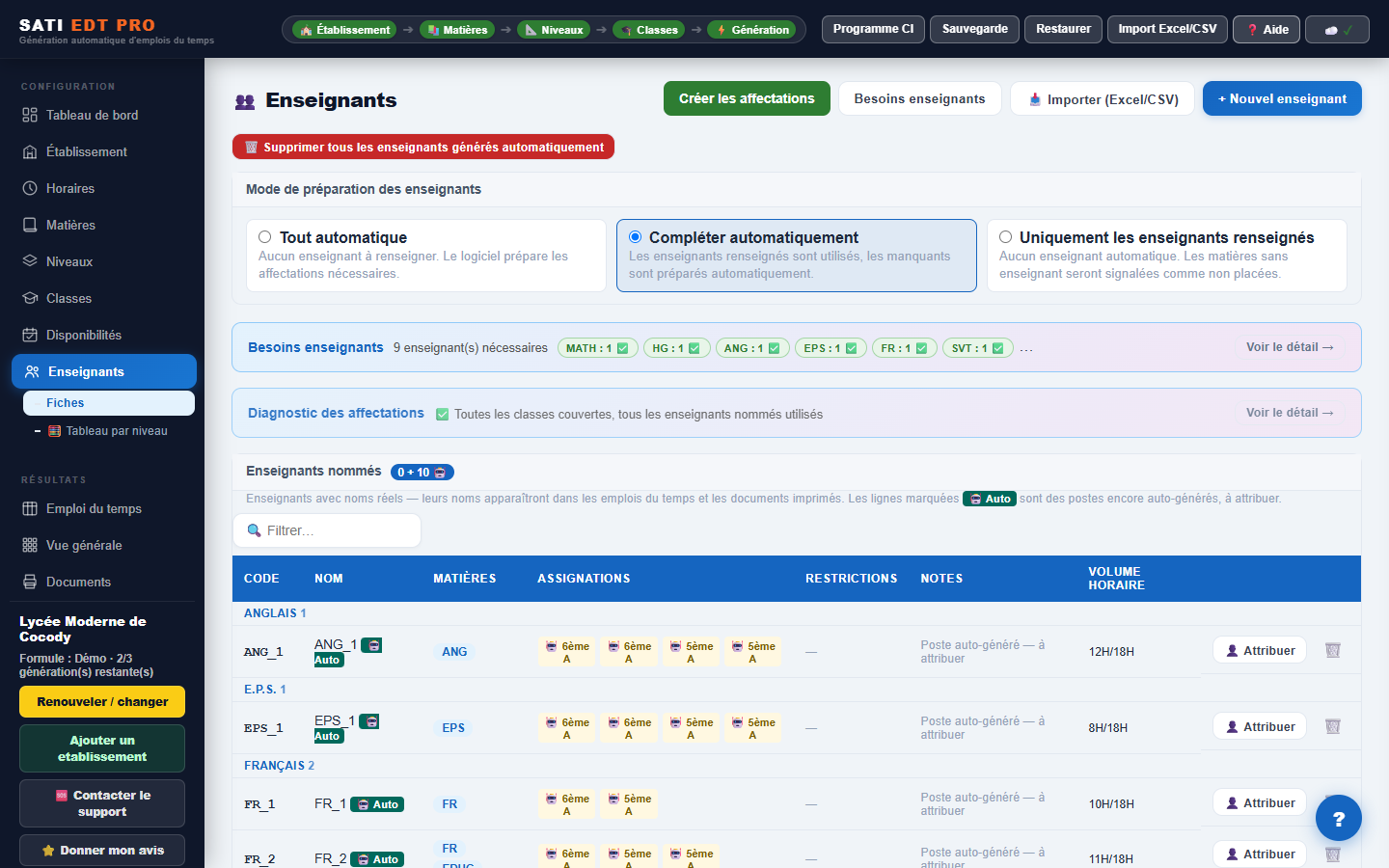The width and height of the screenshot is (1389, 868).
Task: Click Donner mon avis button
Action: (102, 851)
